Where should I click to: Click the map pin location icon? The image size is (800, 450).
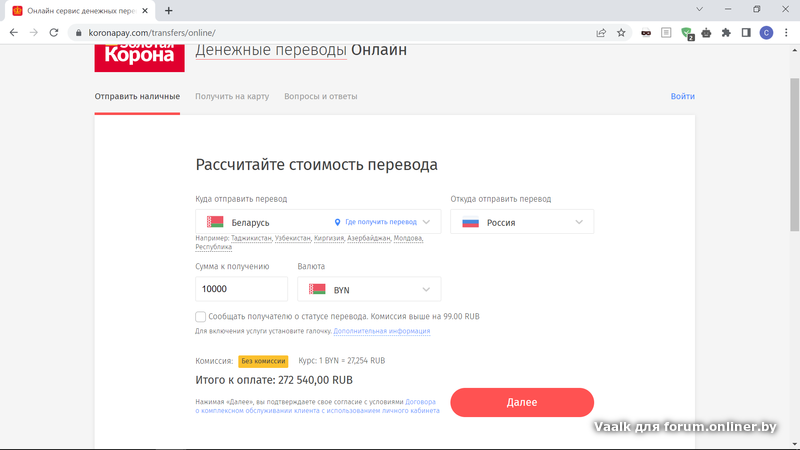point(337,222)
